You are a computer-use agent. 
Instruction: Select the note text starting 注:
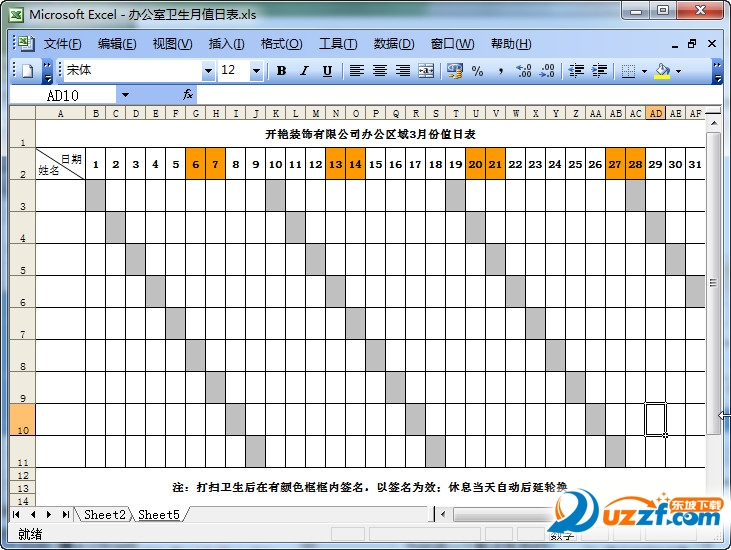tap(370, 488)
